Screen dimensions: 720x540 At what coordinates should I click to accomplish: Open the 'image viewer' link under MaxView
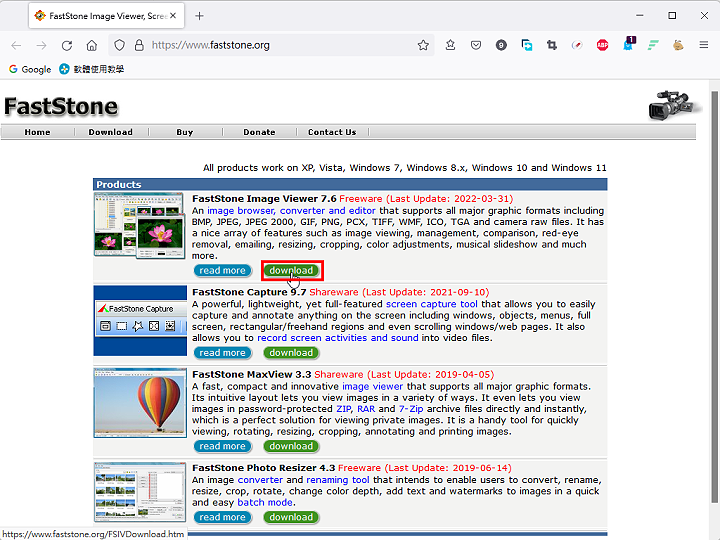click(x=372, y=387)
